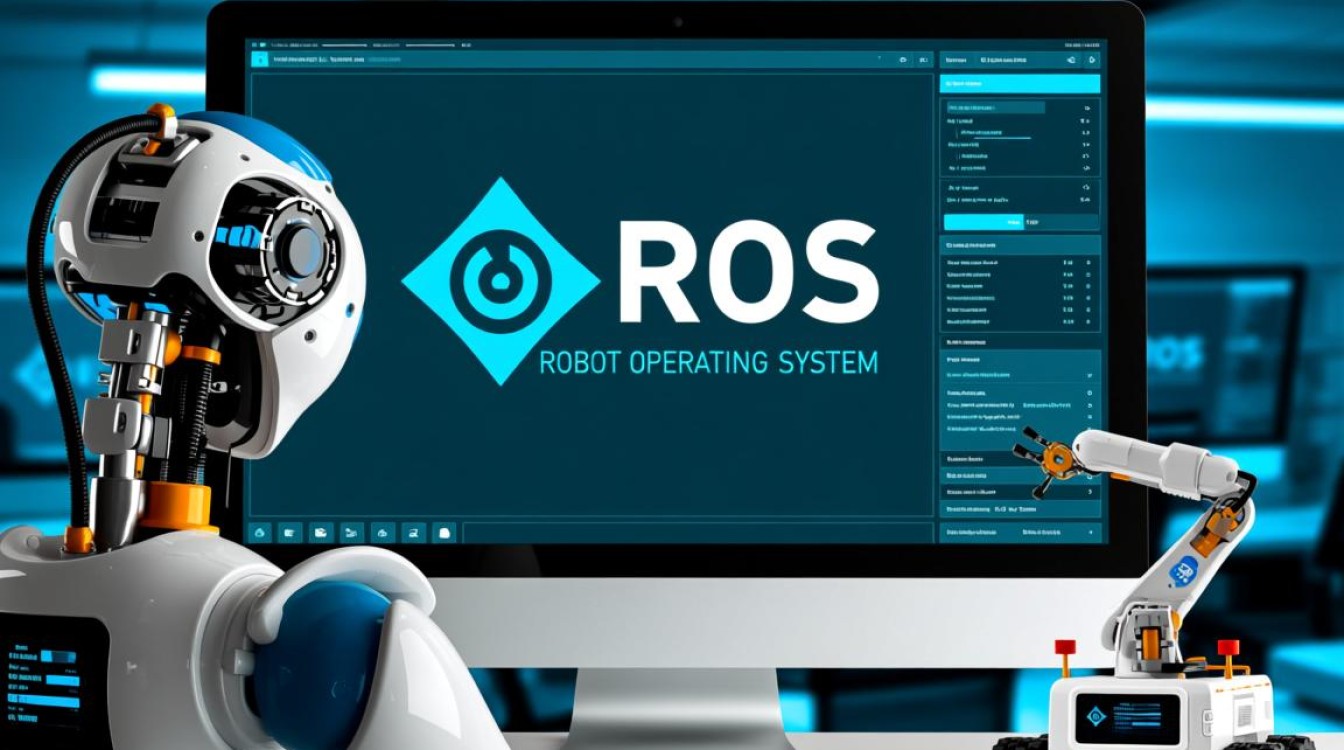Open the arrow on highlighted first row of right panel
Screen dimensions: 1344x750
[x=1086, y=107]
